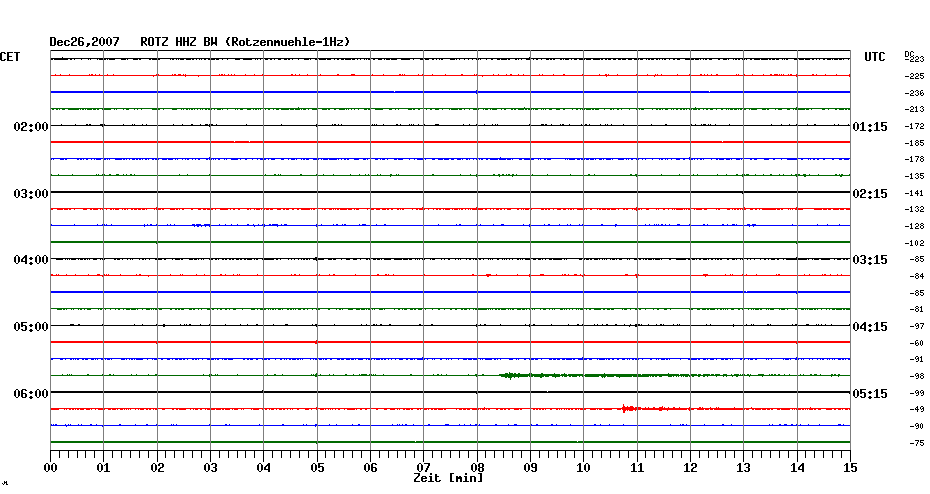Click the DC offset value -128
The height and width of the screenshot is (494, 930).
pyautogui.click(x=914, y=227)
